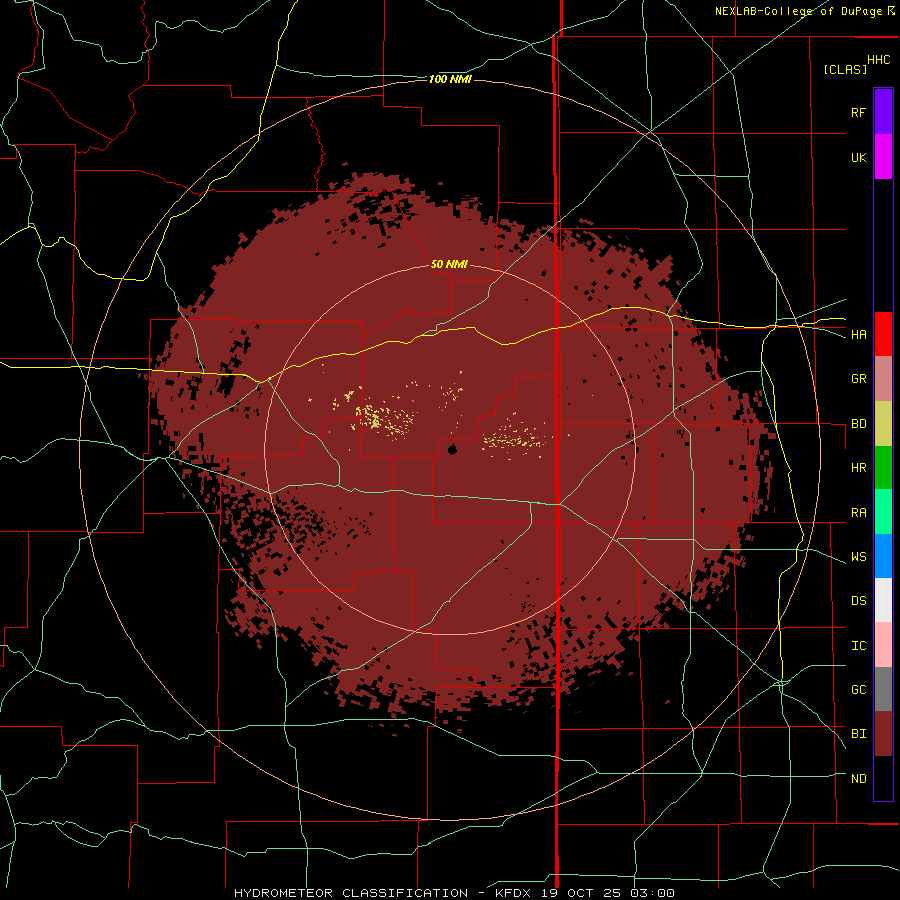Click the 'DS' legend label

(858, 601)
